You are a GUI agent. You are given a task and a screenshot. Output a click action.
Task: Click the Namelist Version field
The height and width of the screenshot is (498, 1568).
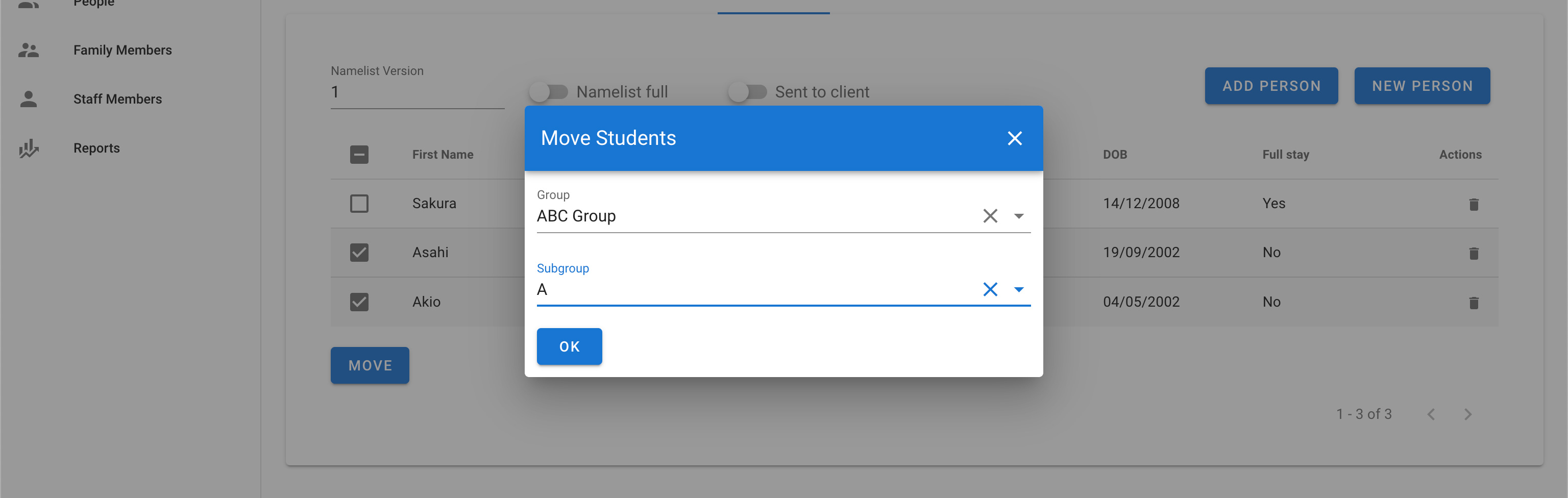point(417,92)
